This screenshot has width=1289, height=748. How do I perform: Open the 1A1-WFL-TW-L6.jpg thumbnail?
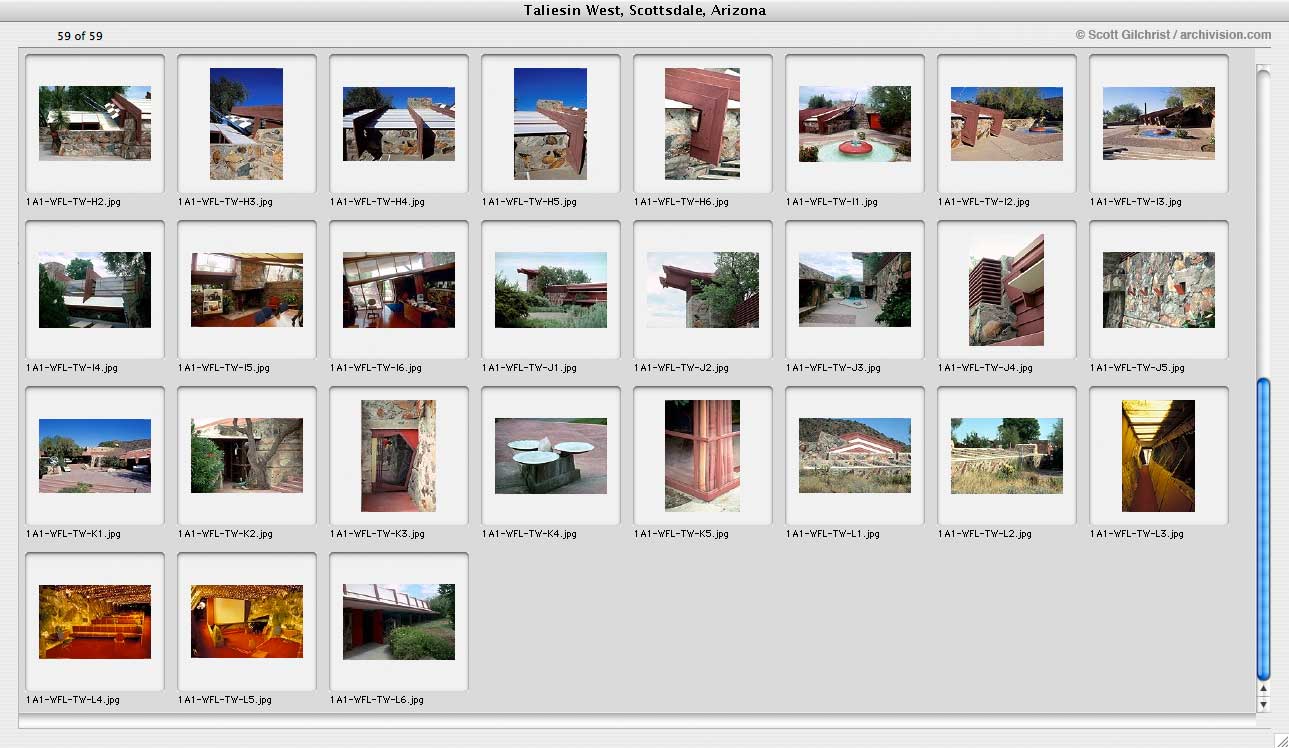coord(399,622)
